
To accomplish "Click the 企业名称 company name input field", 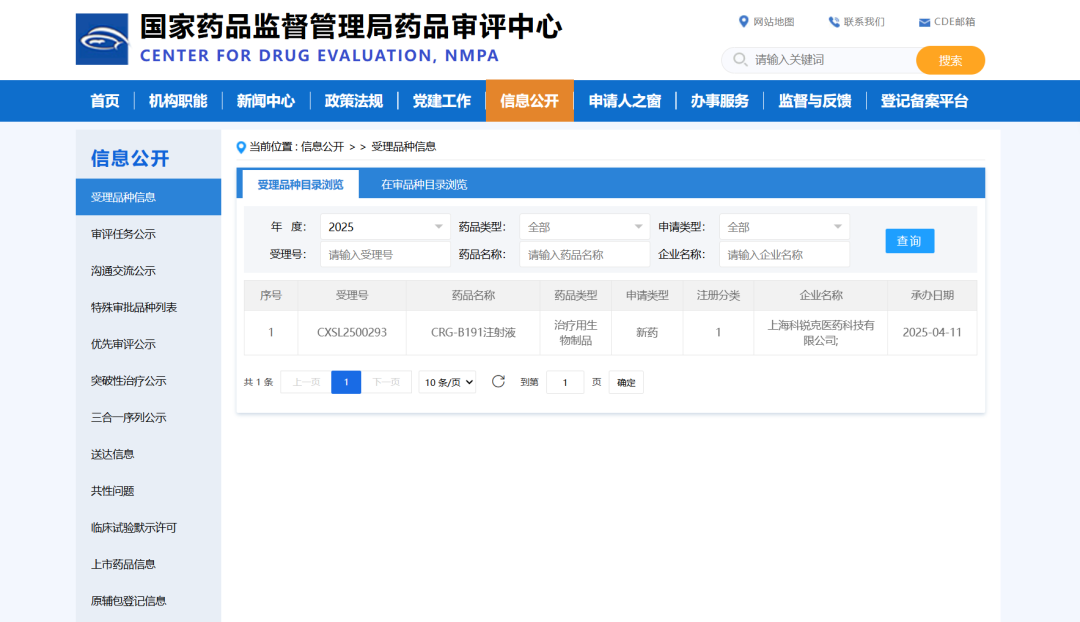I will pyautogui.click(x=784, y=254).
